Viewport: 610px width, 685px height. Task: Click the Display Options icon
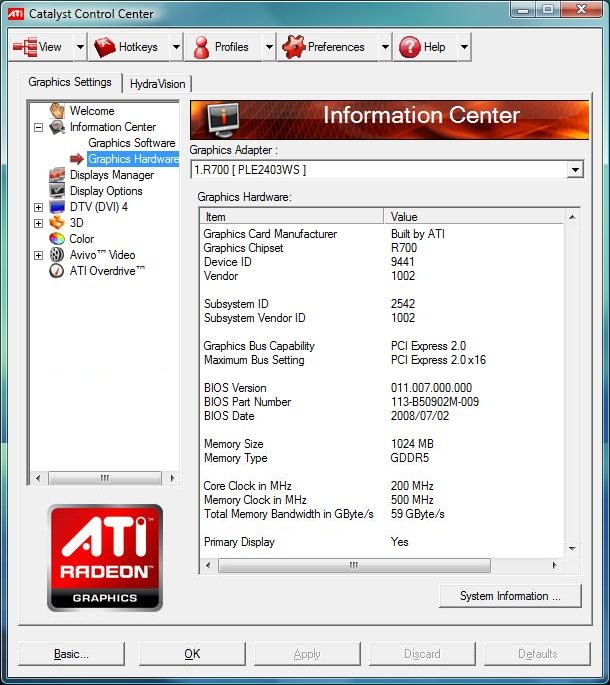pyautogui.click(x=57, y=191)
